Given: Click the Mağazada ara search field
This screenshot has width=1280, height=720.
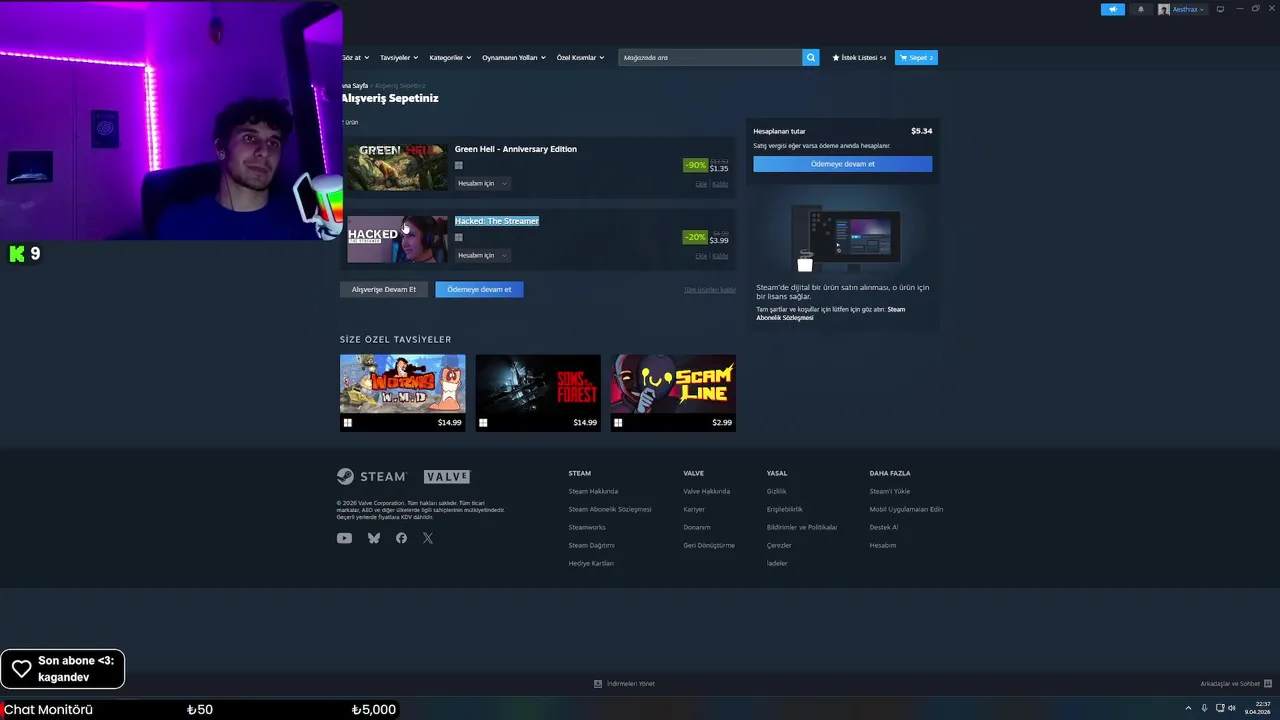Looking at the screenshot, I should [710, 57].
